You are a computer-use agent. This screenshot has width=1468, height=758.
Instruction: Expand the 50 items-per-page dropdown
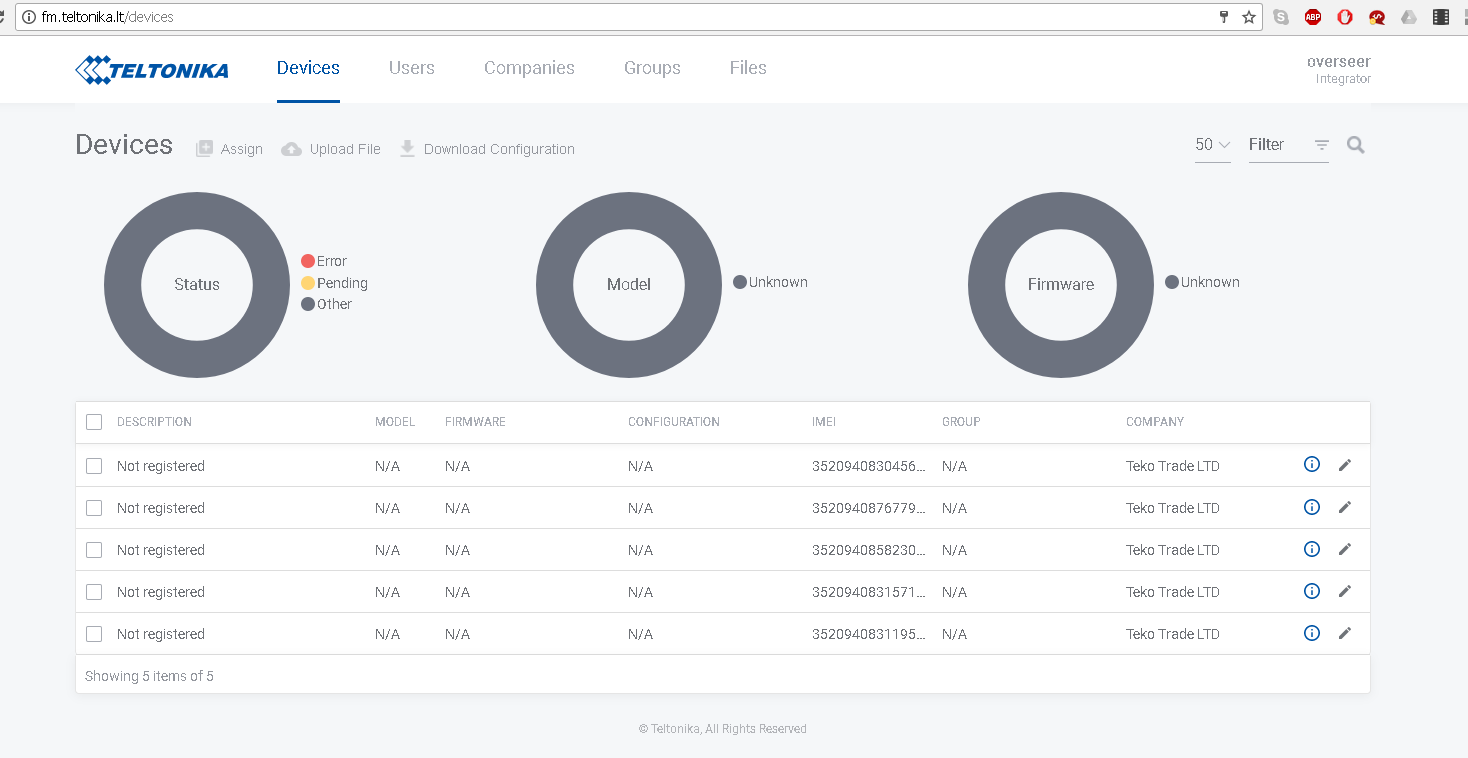(x=1212, y=145)
